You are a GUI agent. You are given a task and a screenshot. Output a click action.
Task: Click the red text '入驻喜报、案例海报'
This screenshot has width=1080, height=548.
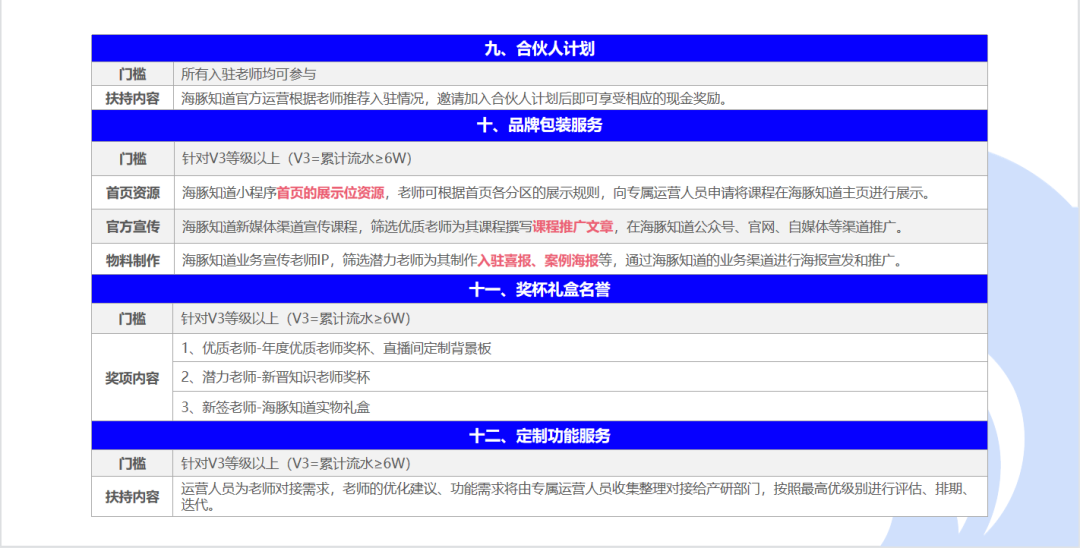click(538, 261)
